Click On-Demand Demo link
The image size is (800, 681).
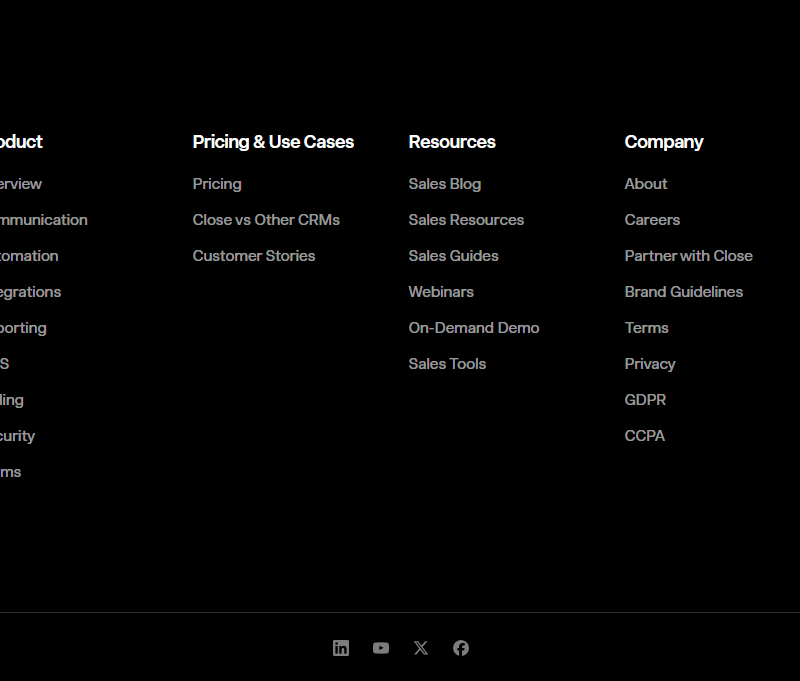point(474,328)
